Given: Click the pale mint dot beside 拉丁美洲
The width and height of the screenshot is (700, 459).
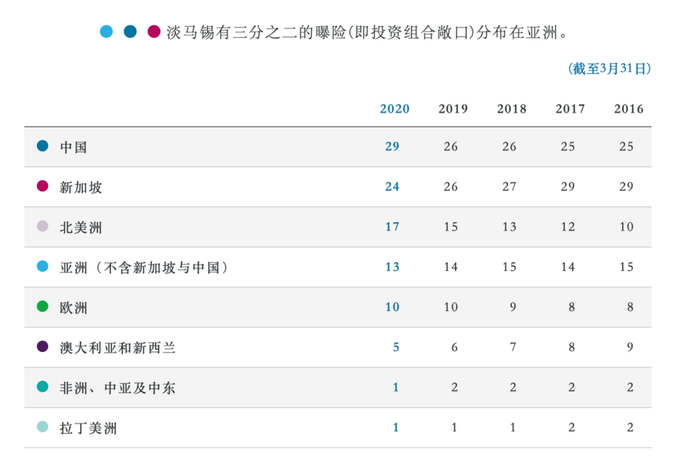Looking at the screenshot, I should (42, 427).
